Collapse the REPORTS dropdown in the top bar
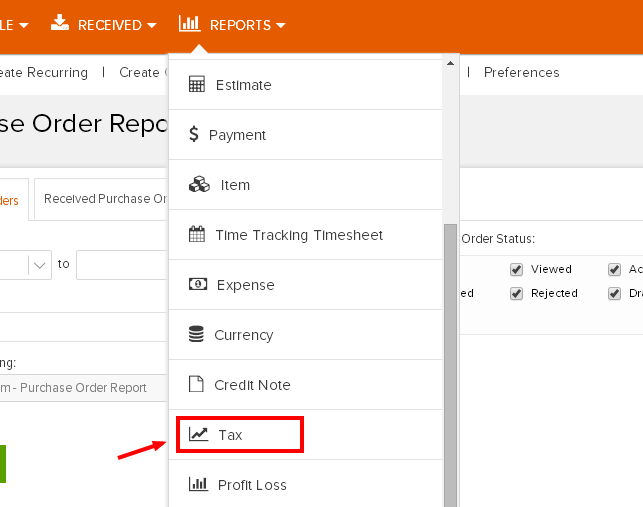This screenshot has height=507, width=643. click(232, 24)
